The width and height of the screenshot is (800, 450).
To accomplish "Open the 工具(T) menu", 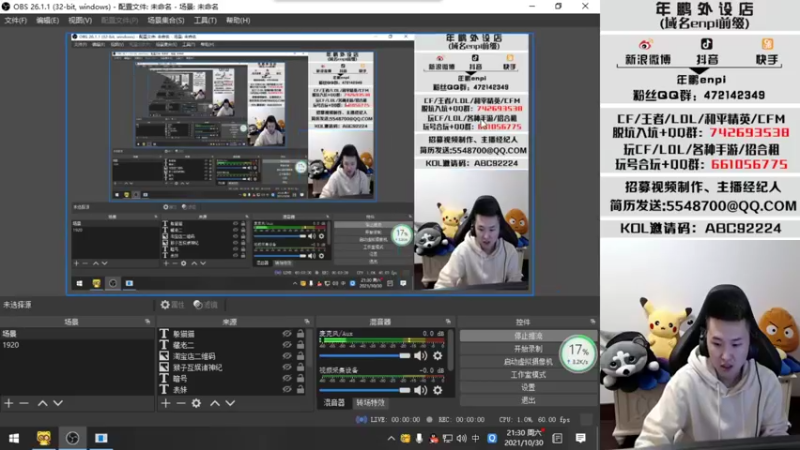I will (x=205, y=20).
